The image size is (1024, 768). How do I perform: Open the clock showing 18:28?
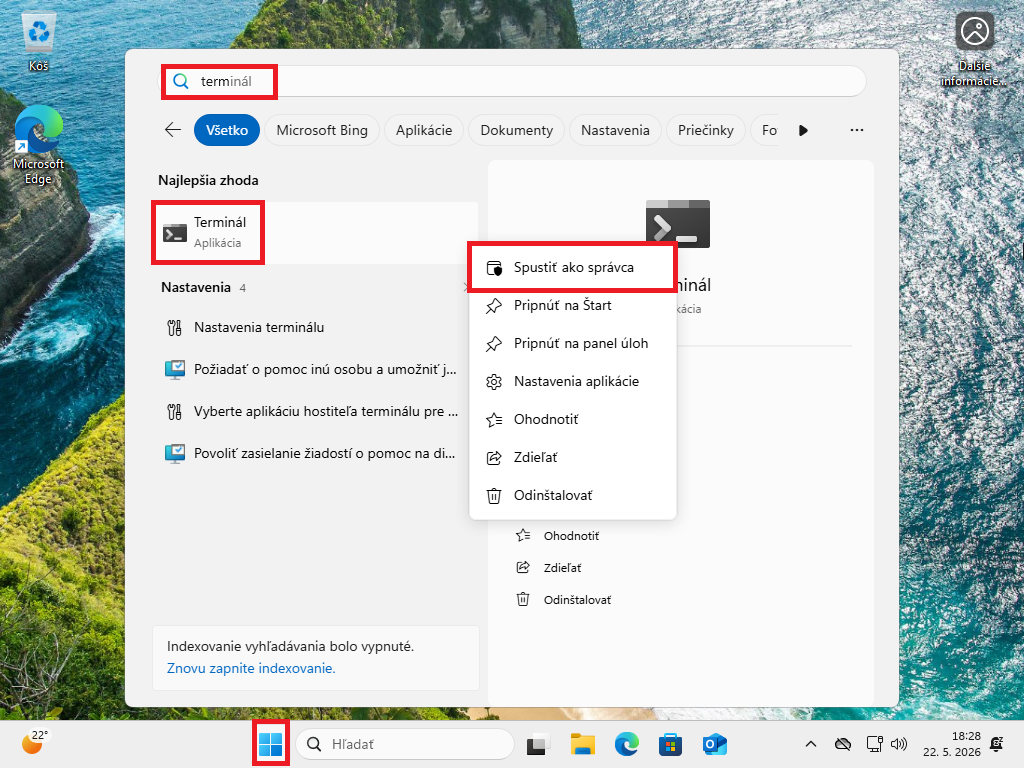pyautogui.click(x=952, y=744)
